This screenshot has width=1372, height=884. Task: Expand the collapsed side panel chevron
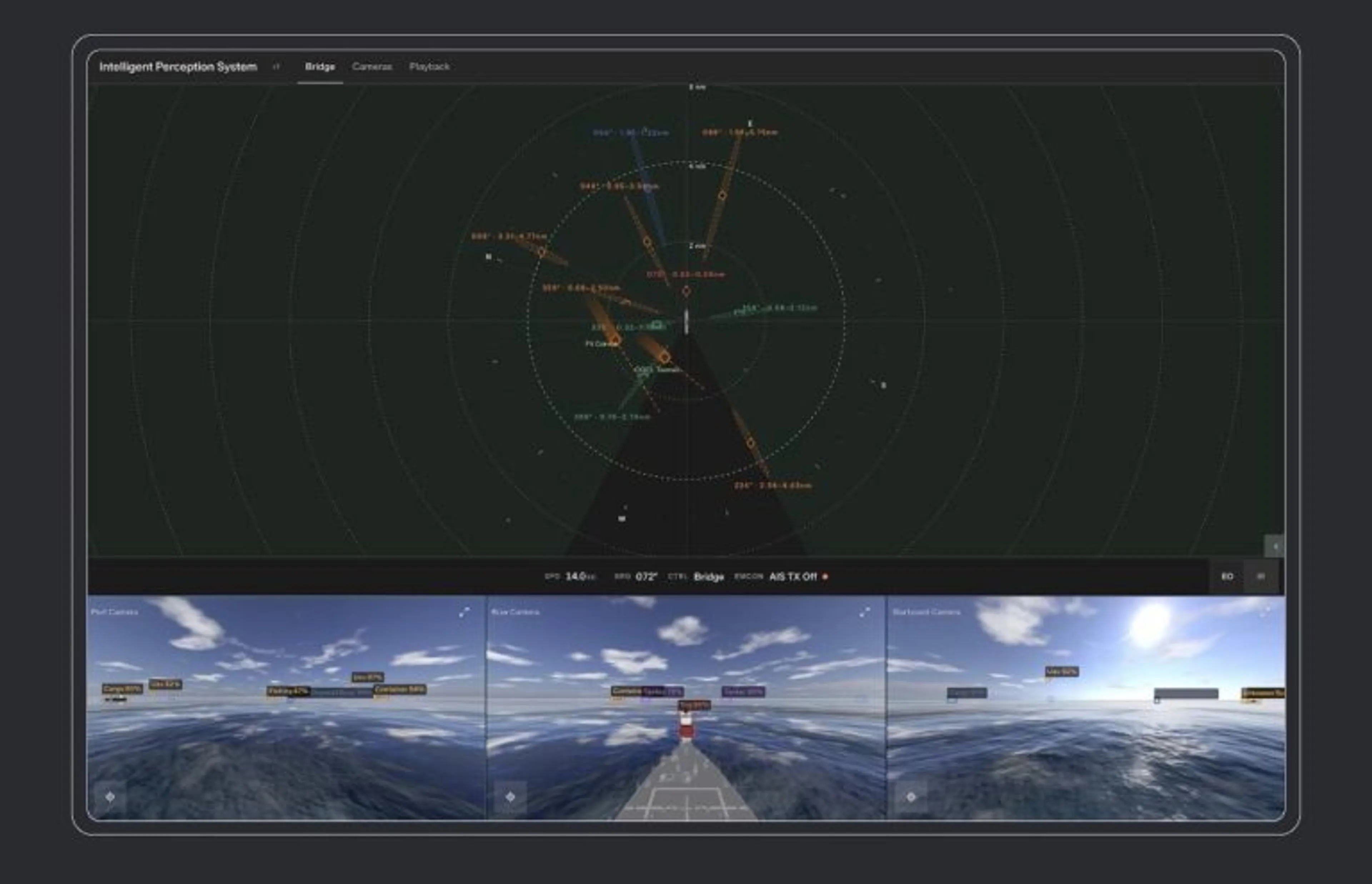click(1274, 546)
